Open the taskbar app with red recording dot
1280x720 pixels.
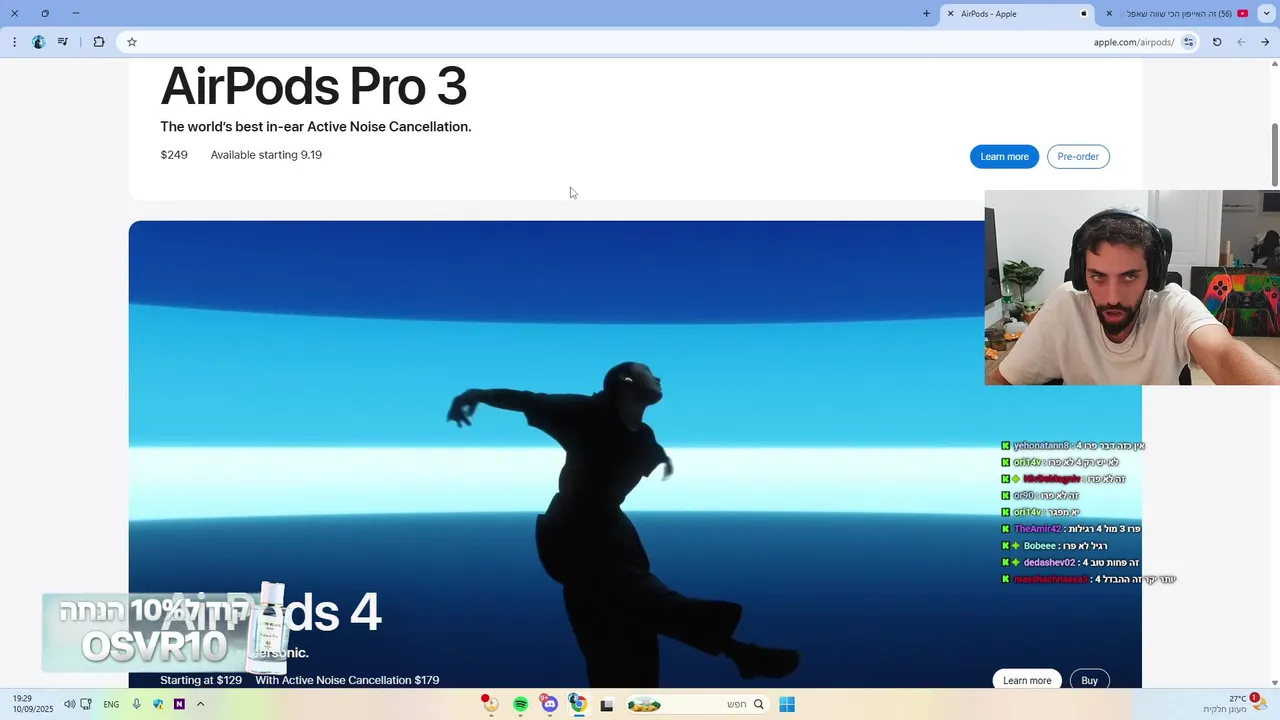tap(490, 704)
